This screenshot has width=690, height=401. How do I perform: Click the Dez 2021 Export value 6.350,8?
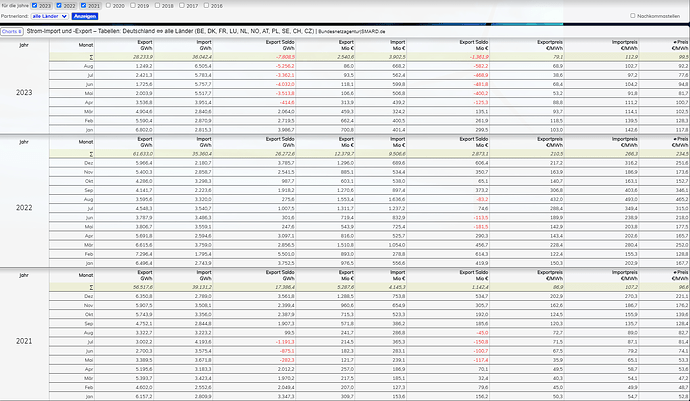coord(144,296)
